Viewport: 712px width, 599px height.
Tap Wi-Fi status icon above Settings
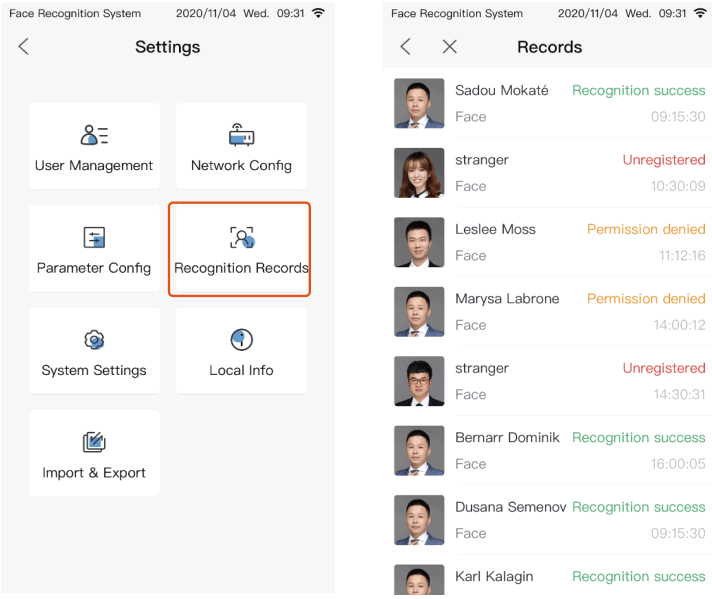tap(318, 14)
